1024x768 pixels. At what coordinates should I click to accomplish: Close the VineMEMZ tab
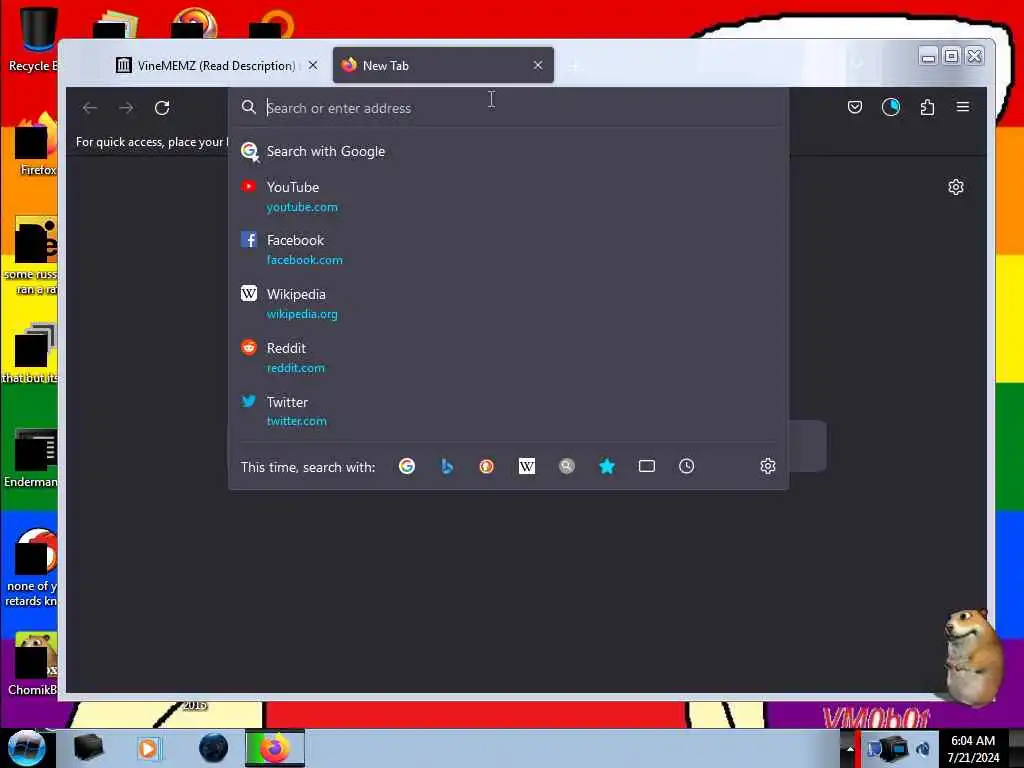point(313,65)
